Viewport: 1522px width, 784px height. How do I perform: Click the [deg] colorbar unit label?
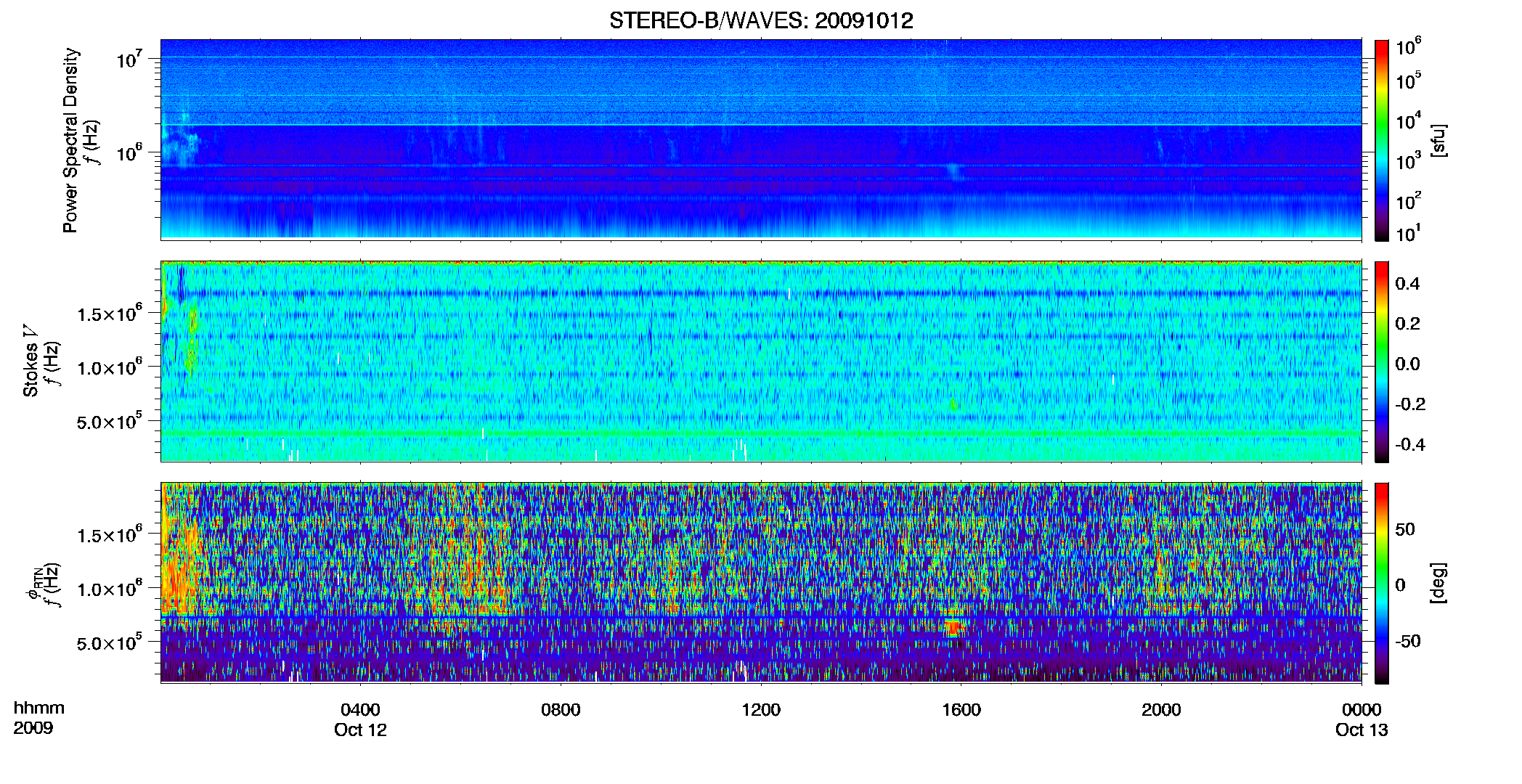pyautogui.click(x=1438, y=583)
